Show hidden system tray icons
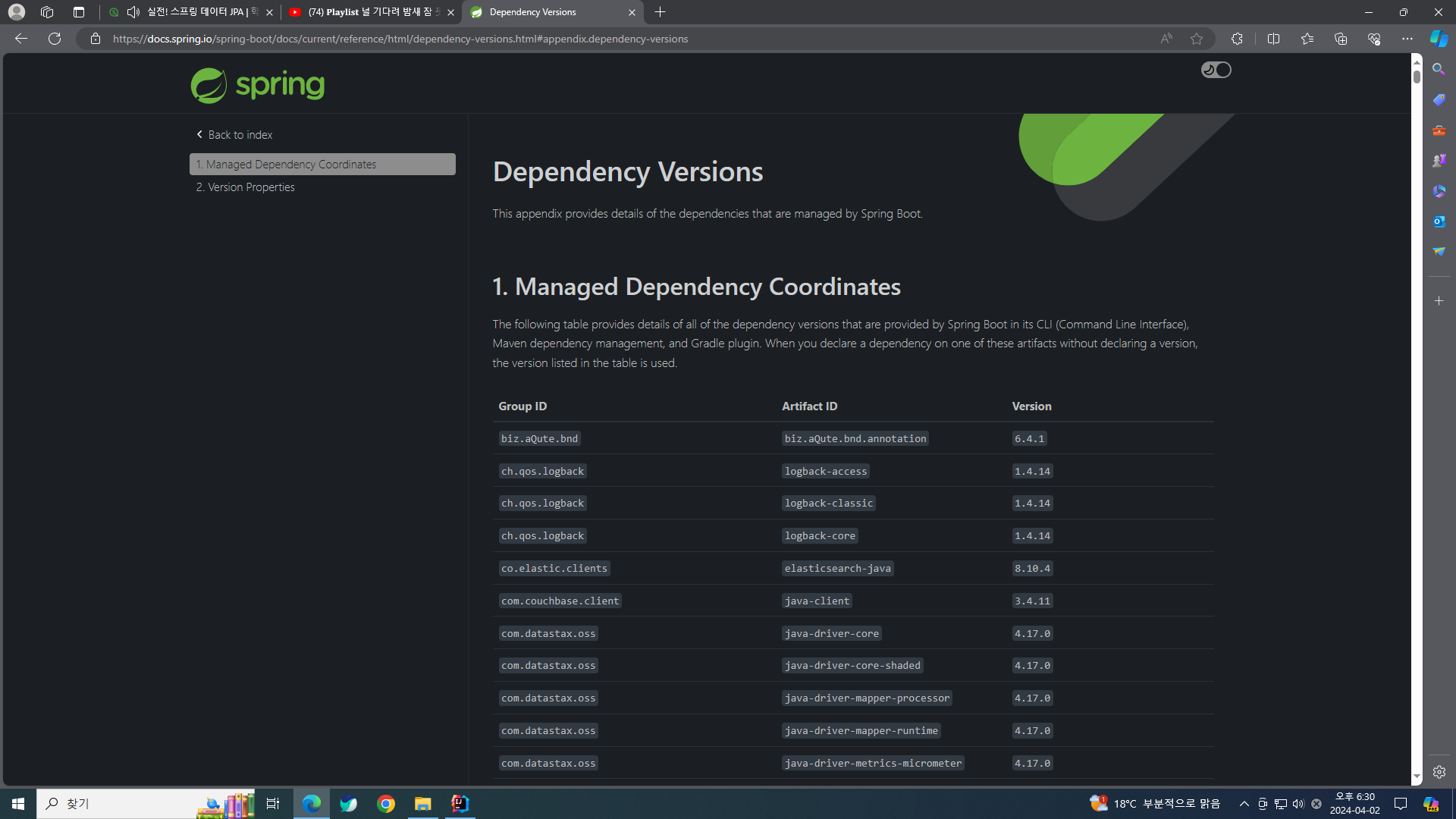 [1244, 804]
